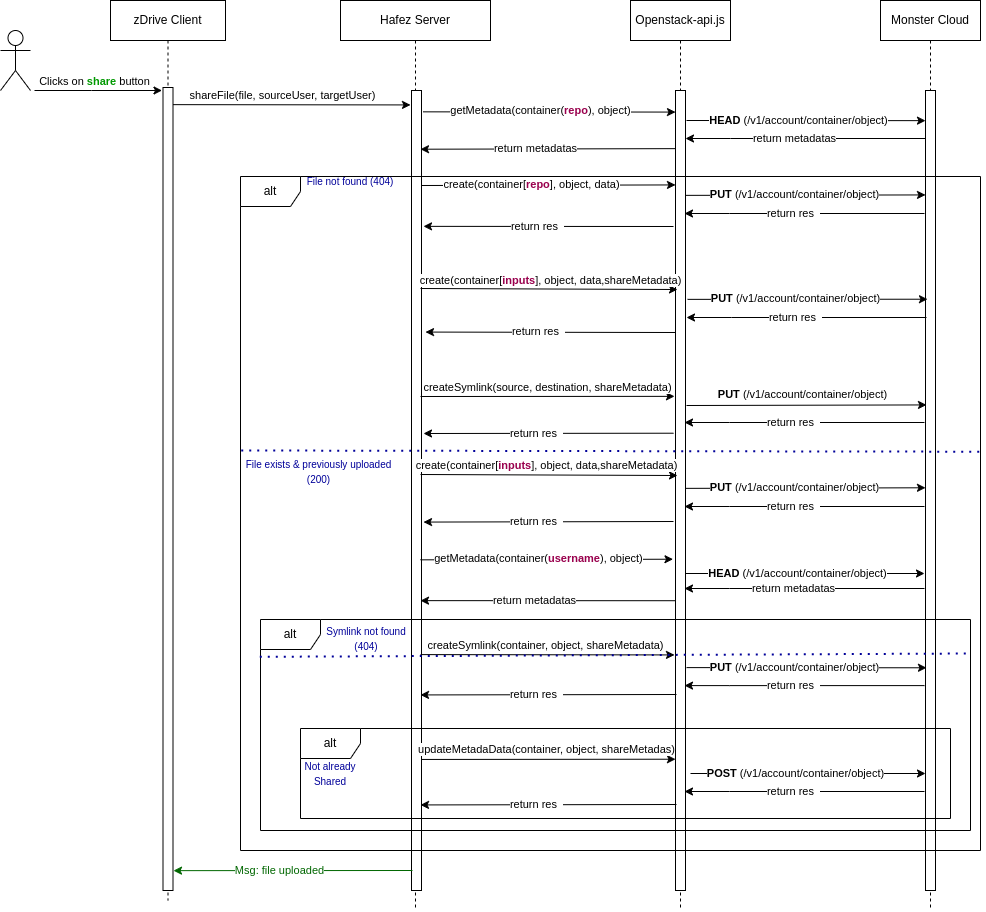This screenshot has width=986, height=912.
Task: Click the green 'Msg: file uploaded' message
Action: 279,870
